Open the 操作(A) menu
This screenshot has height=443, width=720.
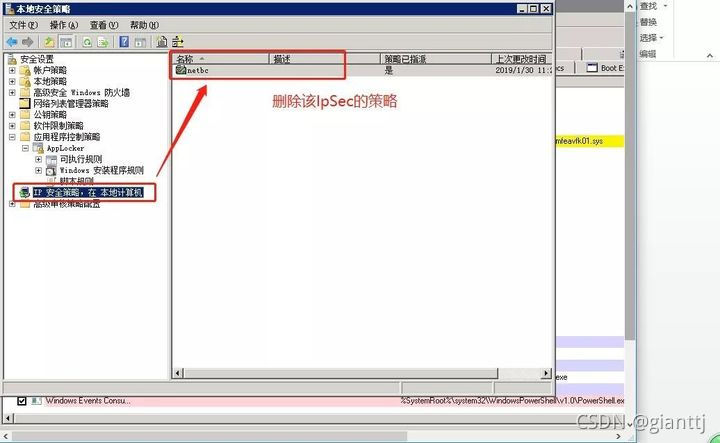click(63, 25)
